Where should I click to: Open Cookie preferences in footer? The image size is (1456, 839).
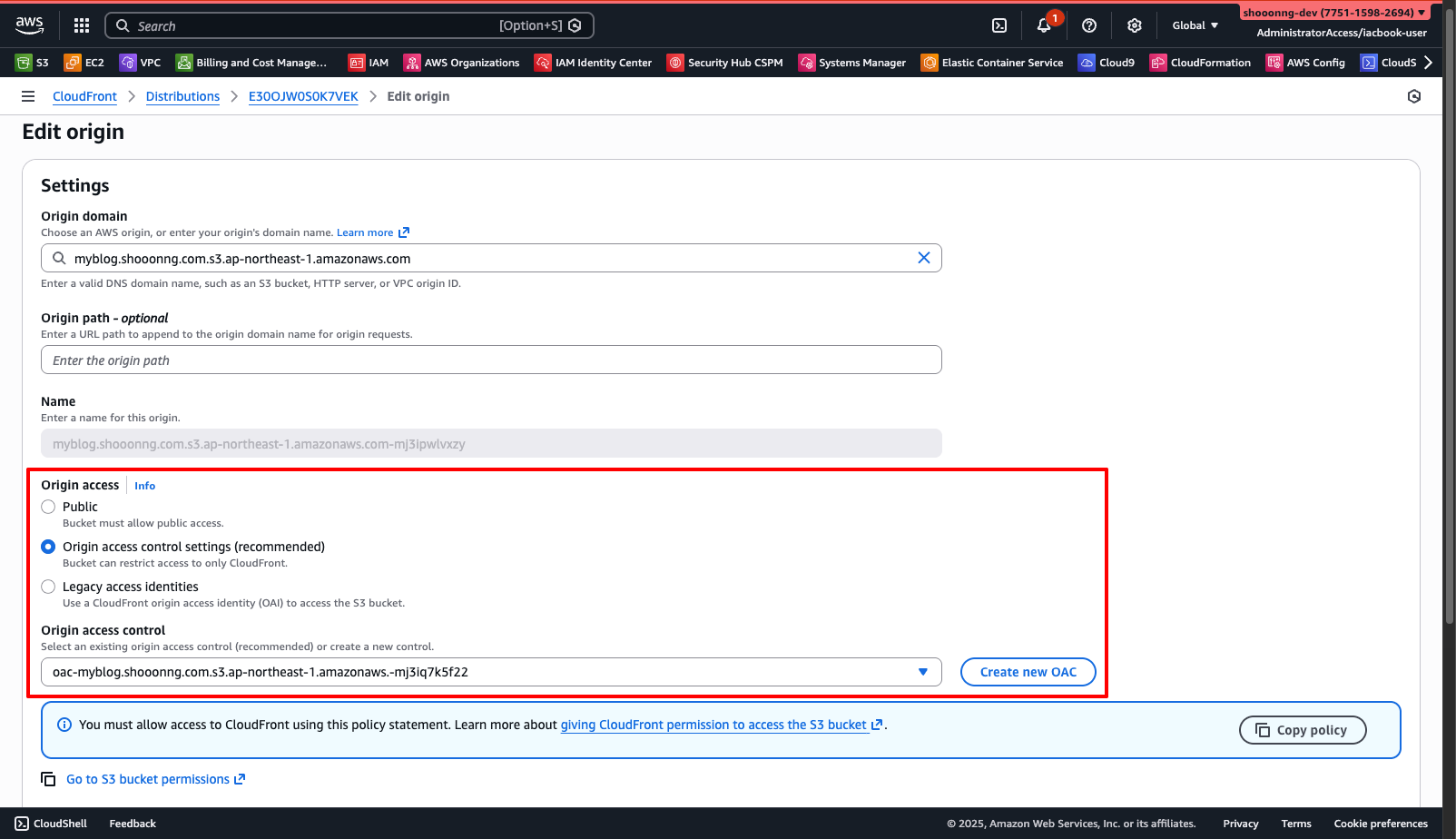[1381, 824]
